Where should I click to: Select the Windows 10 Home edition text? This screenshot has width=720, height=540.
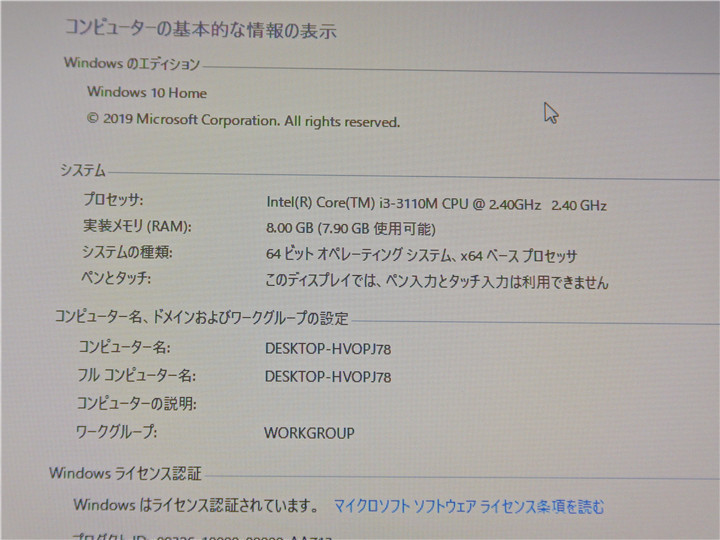[147, 92]
